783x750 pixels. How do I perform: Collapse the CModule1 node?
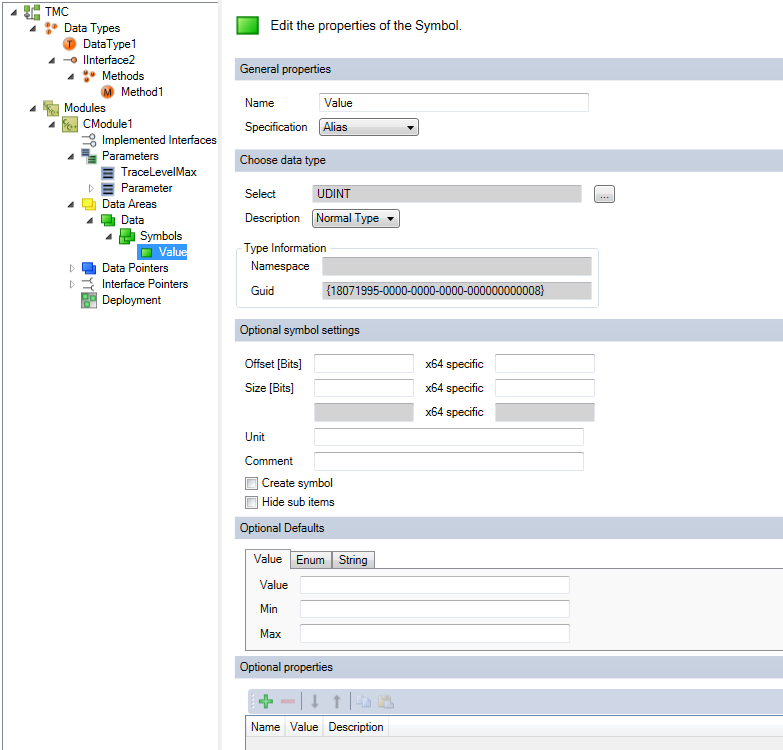[x=51, y=124]
